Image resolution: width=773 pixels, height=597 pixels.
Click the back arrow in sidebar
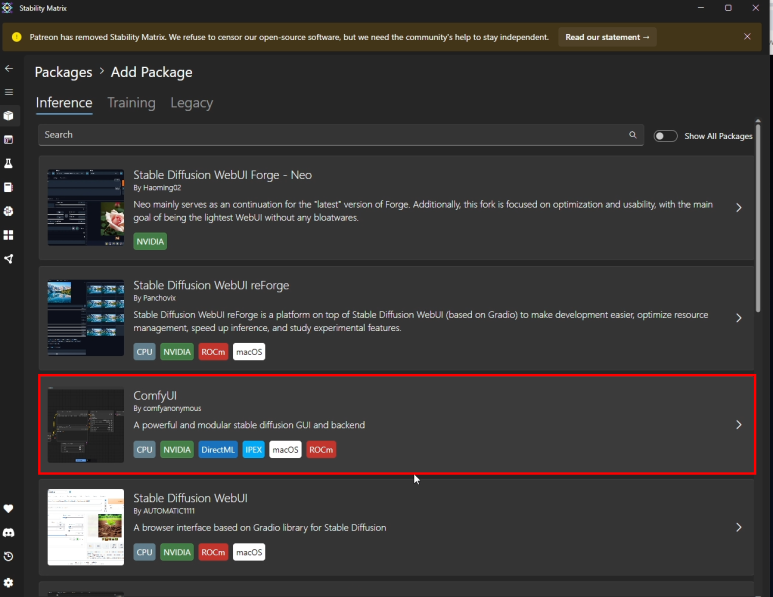pyautogui.click(x=9, y=69)
